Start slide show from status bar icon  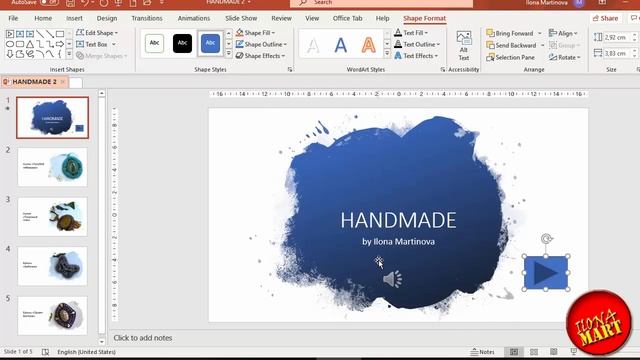coord(573,351)
